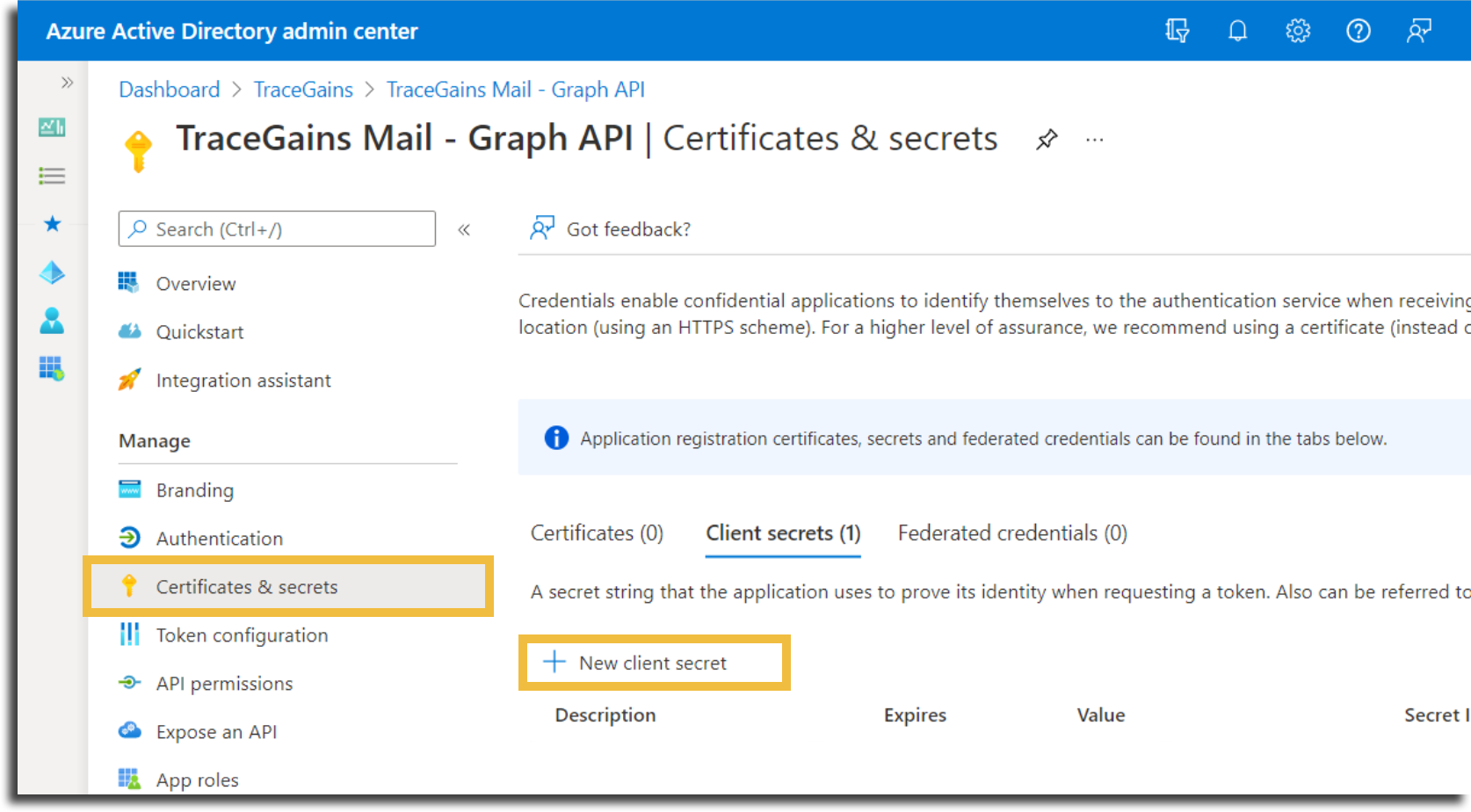Click New client secret
Screen dimensions: 1471x812
click(x=654, y=663)
